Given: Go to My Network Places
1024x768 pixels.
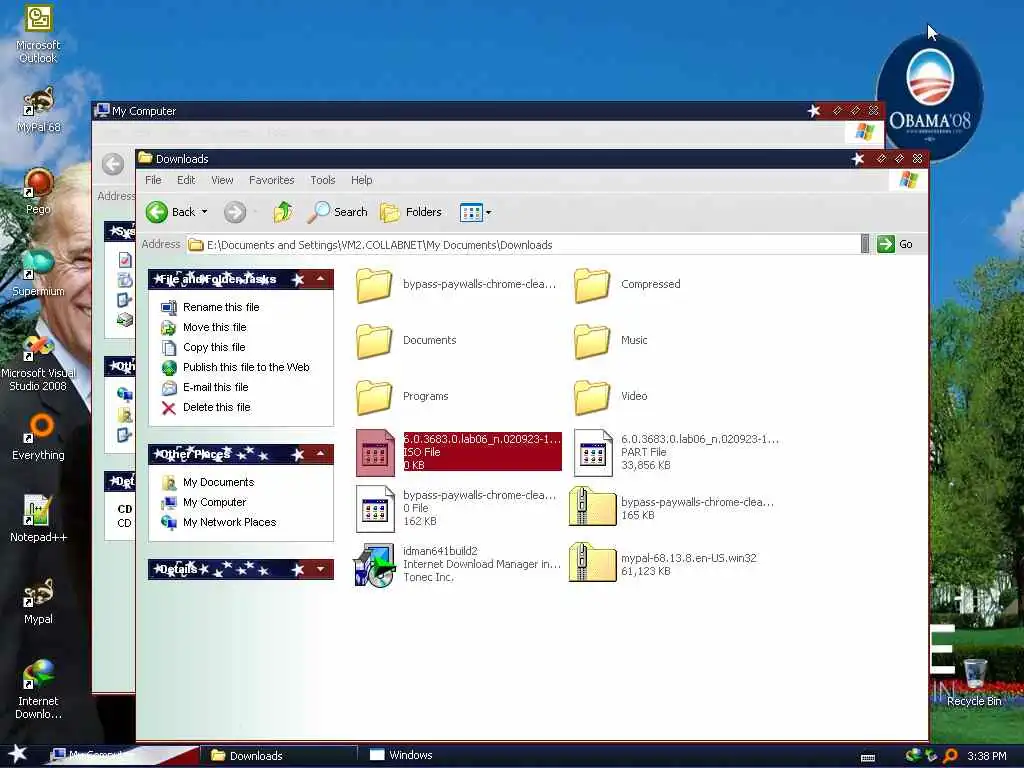Looking at the screenshot, I should point(229,522).
